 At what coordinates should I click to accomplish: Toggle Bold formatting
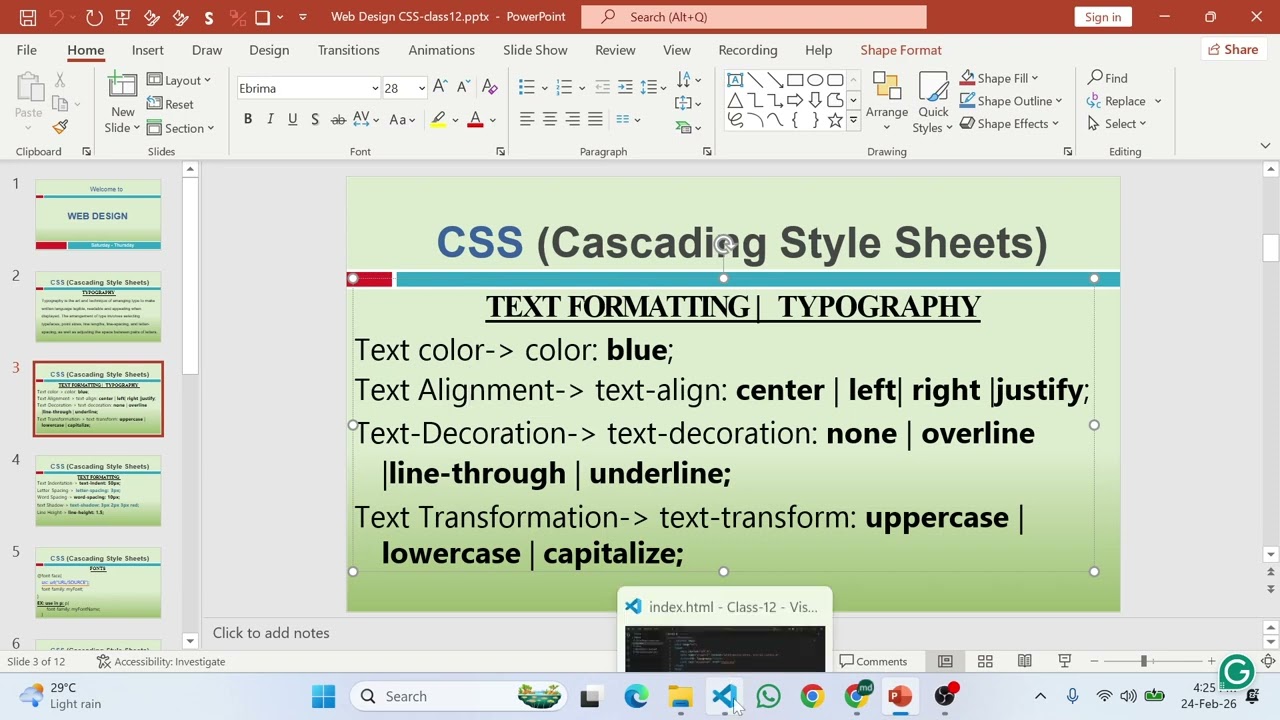point(248,119)
